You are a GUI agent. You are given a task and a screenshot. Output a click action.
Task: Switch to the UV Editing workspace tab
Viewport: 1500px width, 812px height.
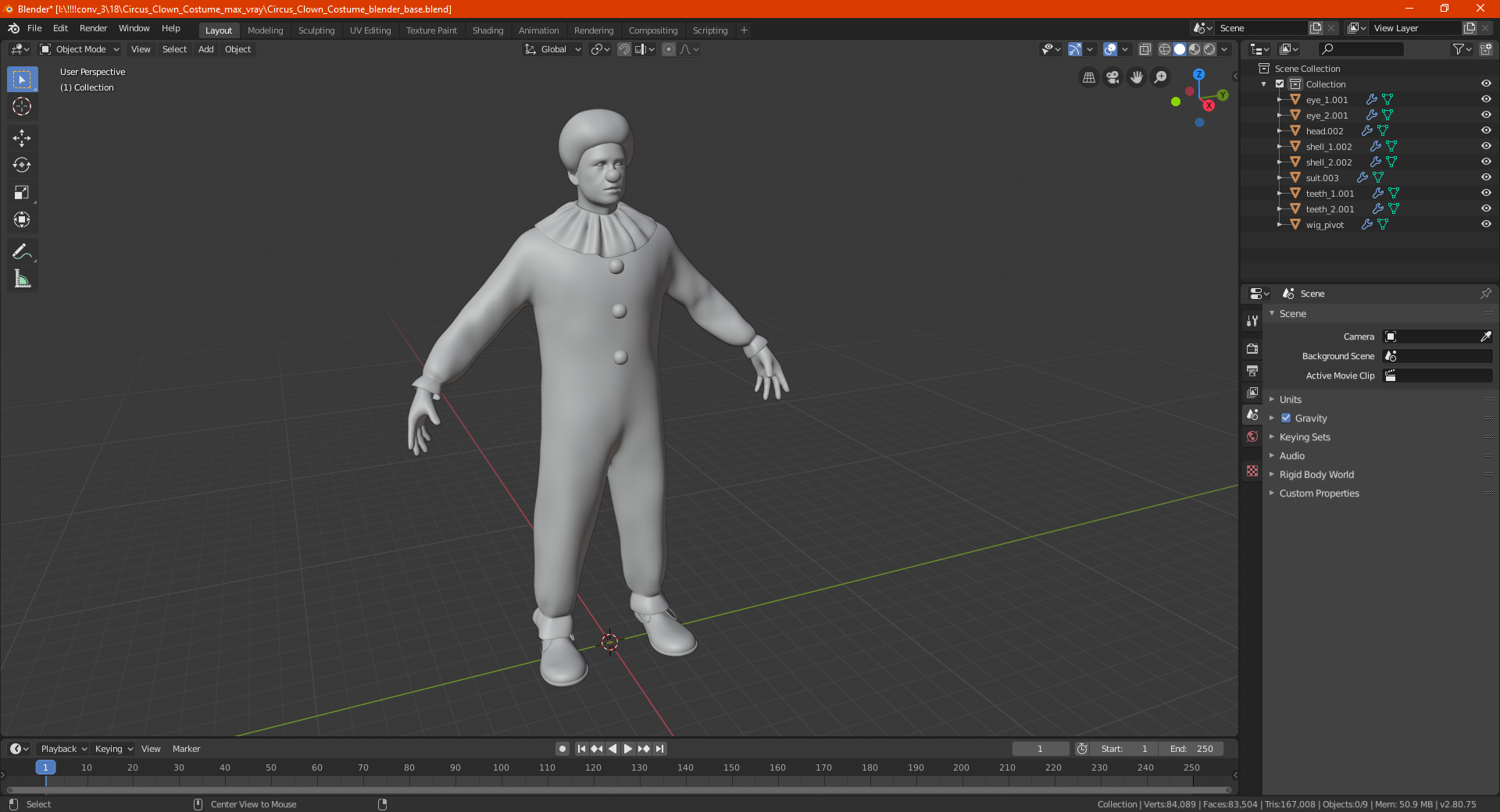point(370,30)
